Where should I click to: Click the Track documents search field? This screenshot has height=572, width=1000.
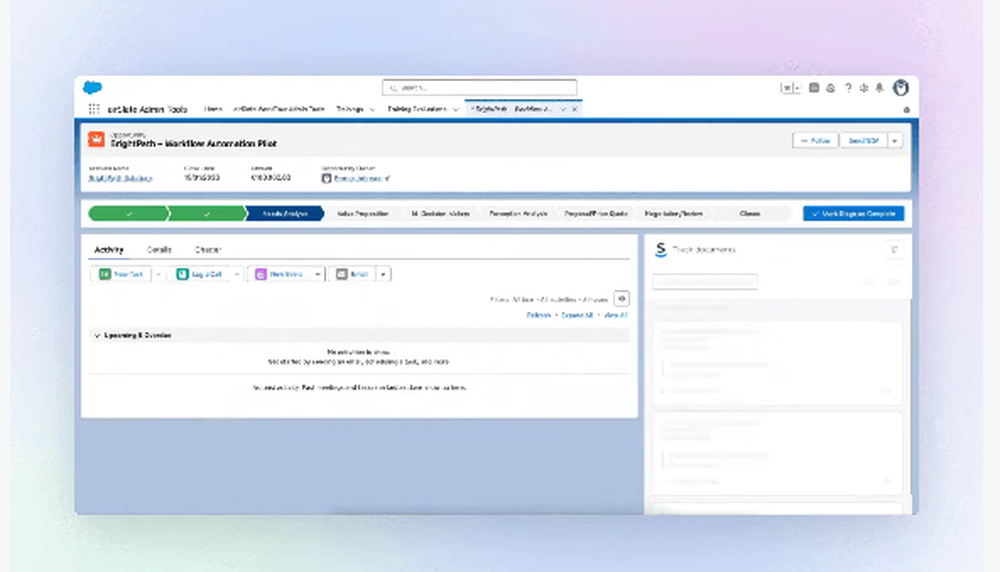point(705,281)
